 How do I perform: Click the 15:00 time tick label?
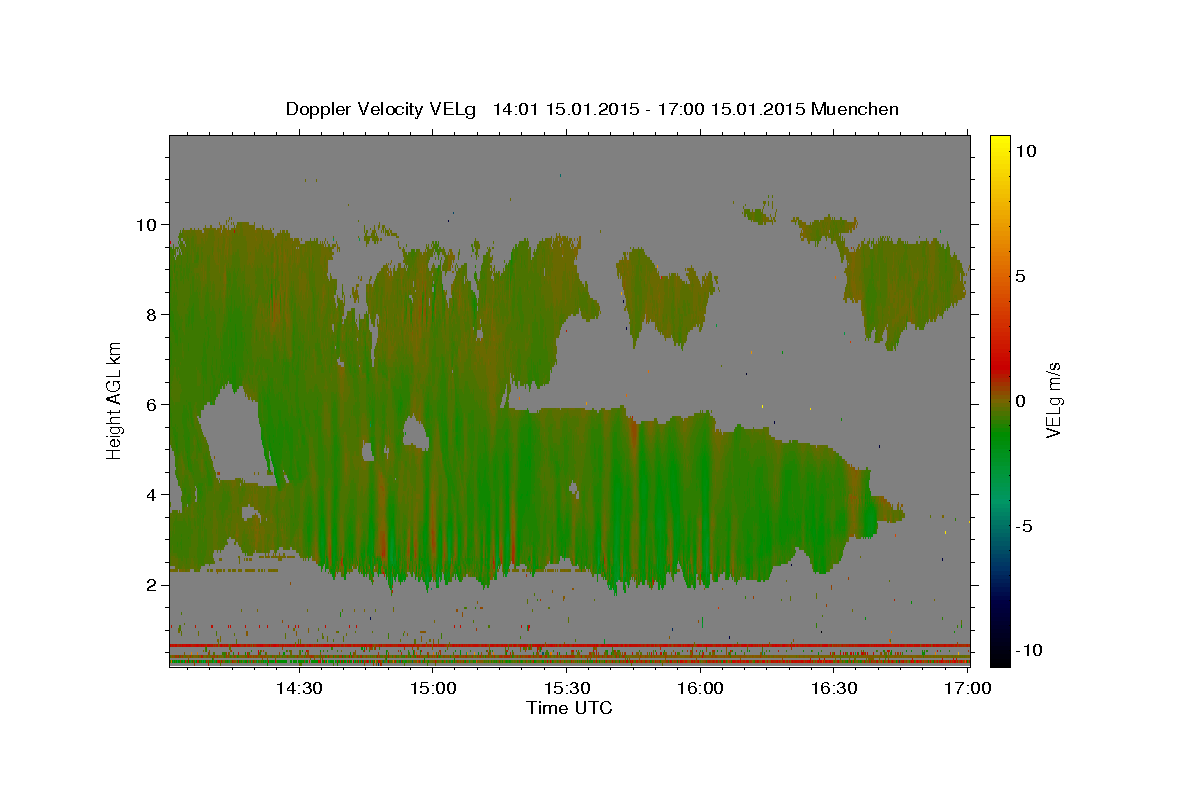point(432,688)
